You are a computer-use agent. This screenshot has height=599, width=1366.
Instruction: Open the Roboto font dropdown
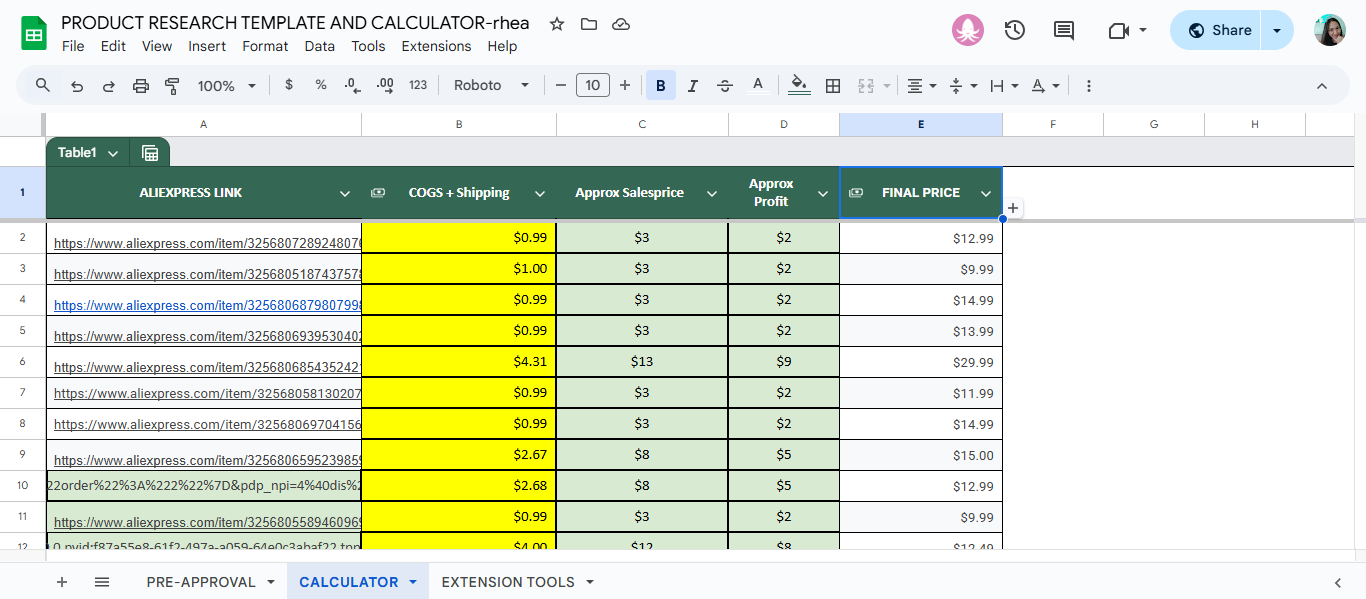(x=491, y=86)
